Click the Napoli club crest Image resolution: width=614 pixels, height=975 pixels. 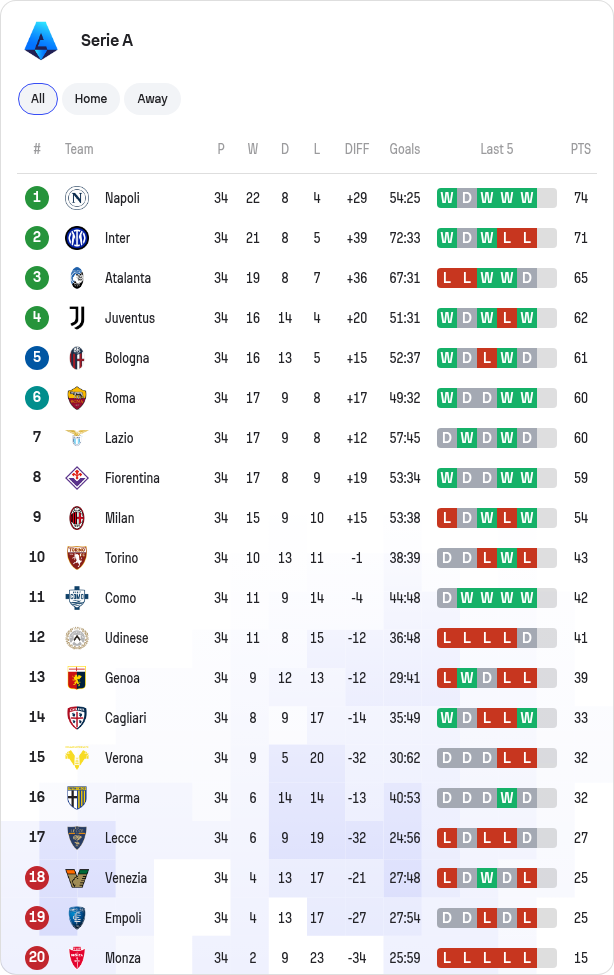point(77,198)
